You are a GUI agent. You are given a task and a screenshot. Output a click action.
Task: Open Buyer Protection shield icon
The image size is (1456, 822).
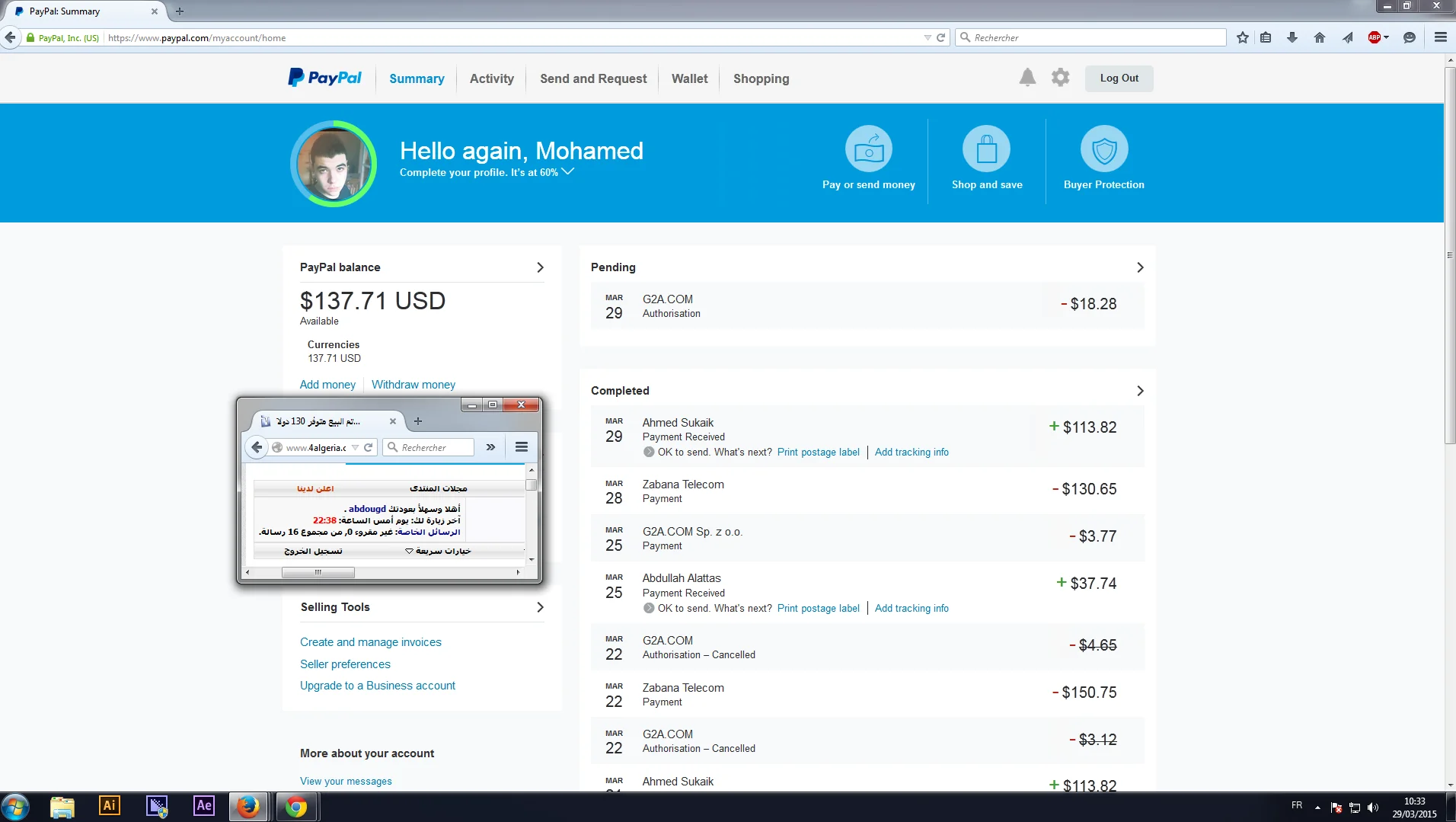(1103, 149)
